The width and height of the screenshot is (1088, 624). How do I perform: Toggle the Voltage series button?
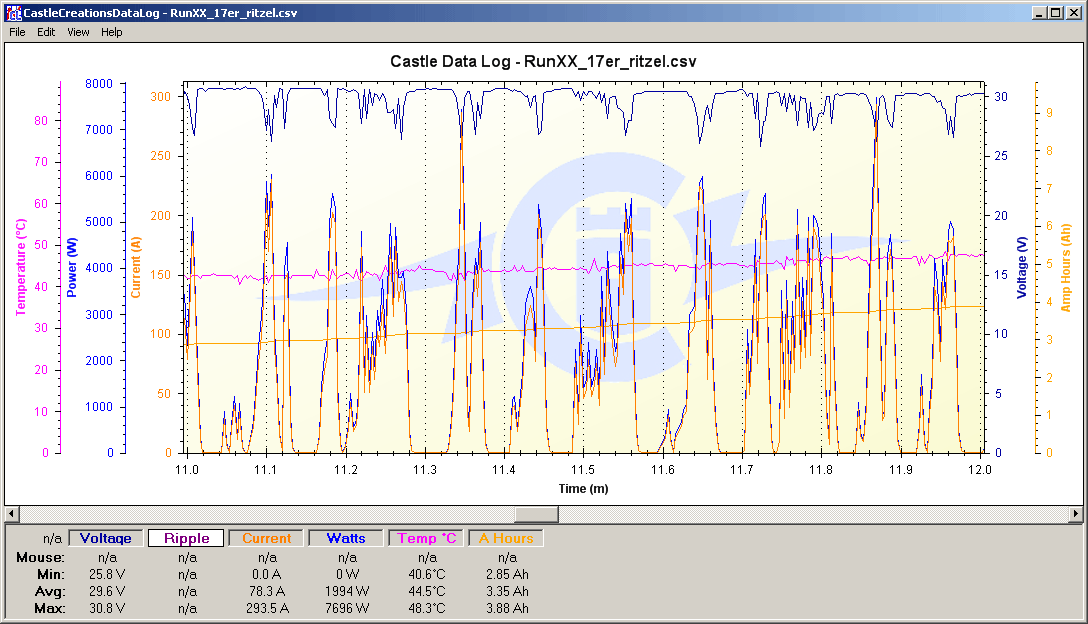point(105,538)
